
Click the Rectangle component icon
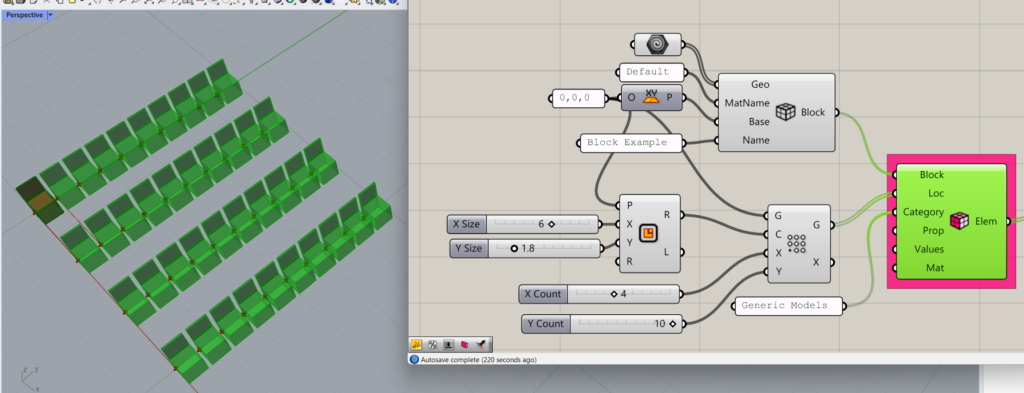648,233
